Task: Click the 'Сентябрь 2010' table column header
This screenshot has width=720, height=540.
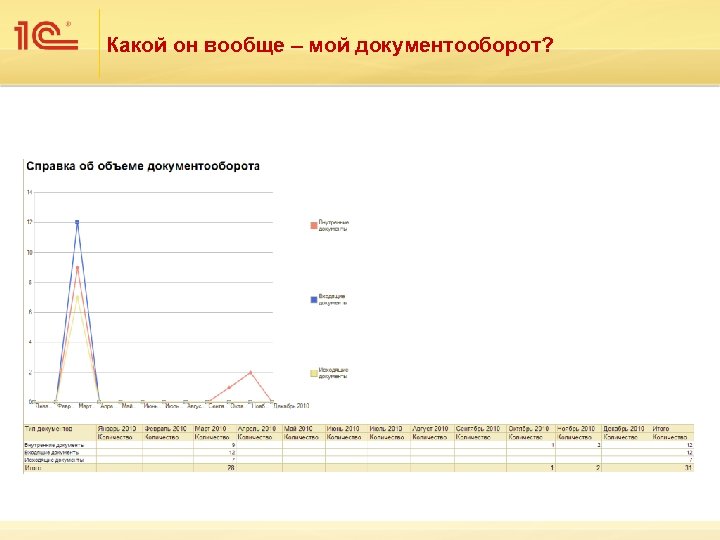Action: pos(478,428)
